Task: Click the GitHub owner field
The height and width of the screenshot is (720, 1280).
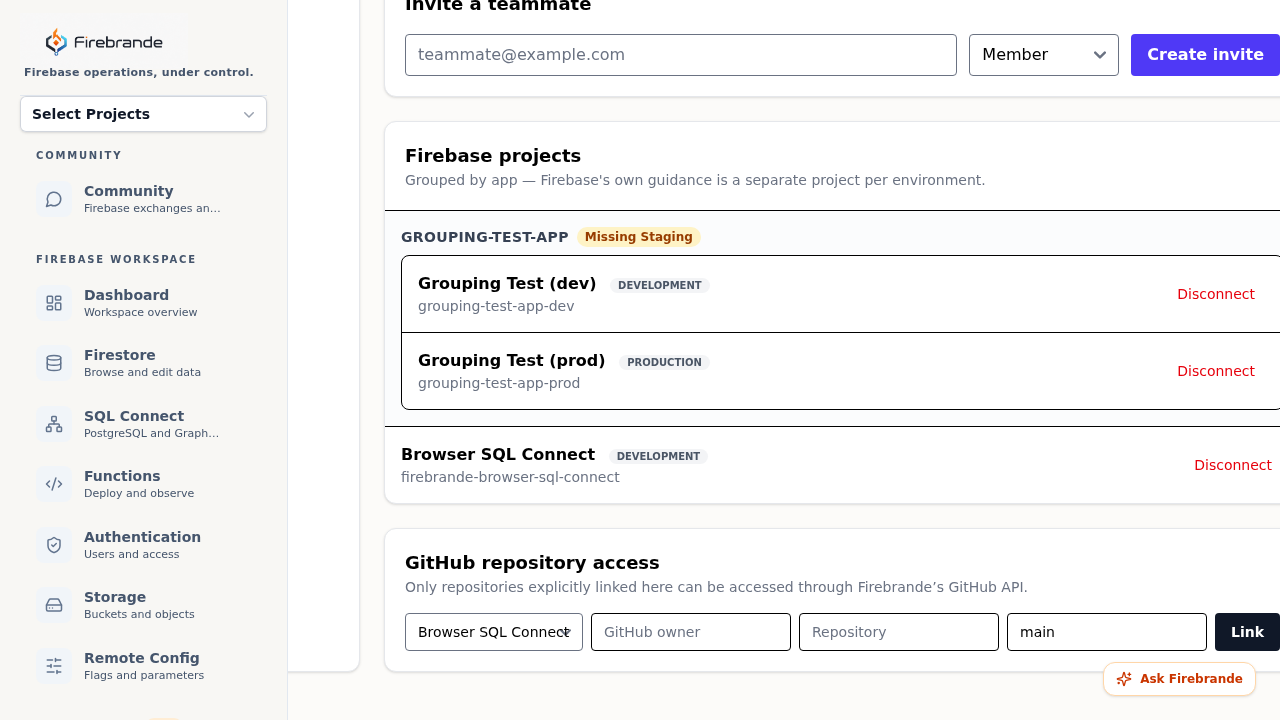Action: point(691,632)
